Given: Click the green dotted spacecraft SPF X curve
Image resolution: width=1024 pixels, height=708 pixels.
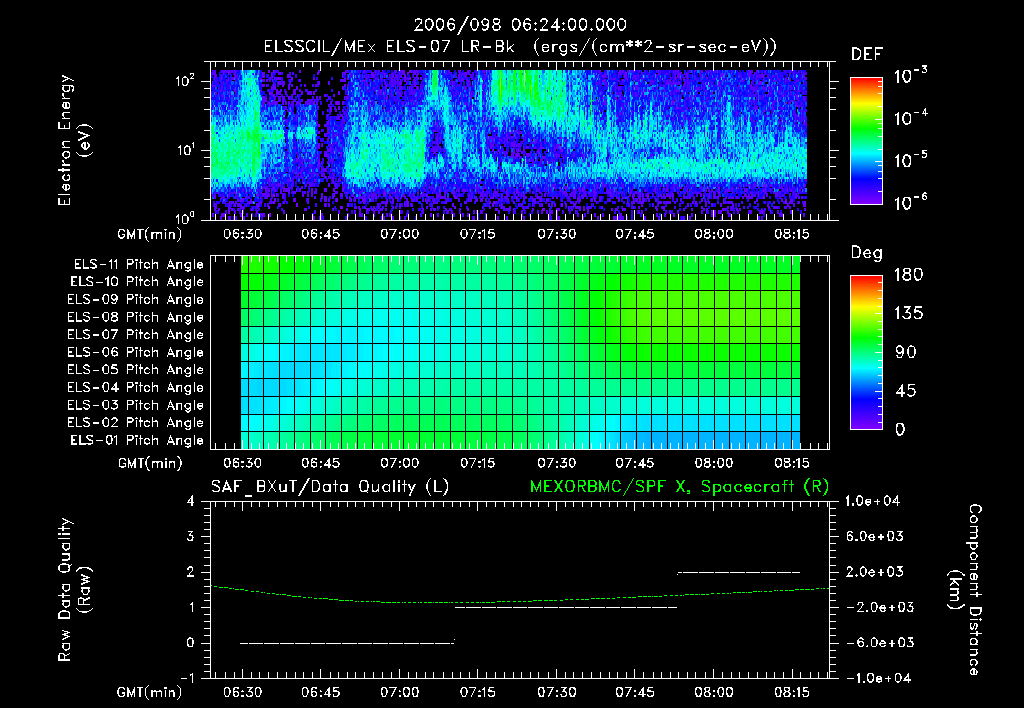Looking at the screenshot, I should 520,601.
